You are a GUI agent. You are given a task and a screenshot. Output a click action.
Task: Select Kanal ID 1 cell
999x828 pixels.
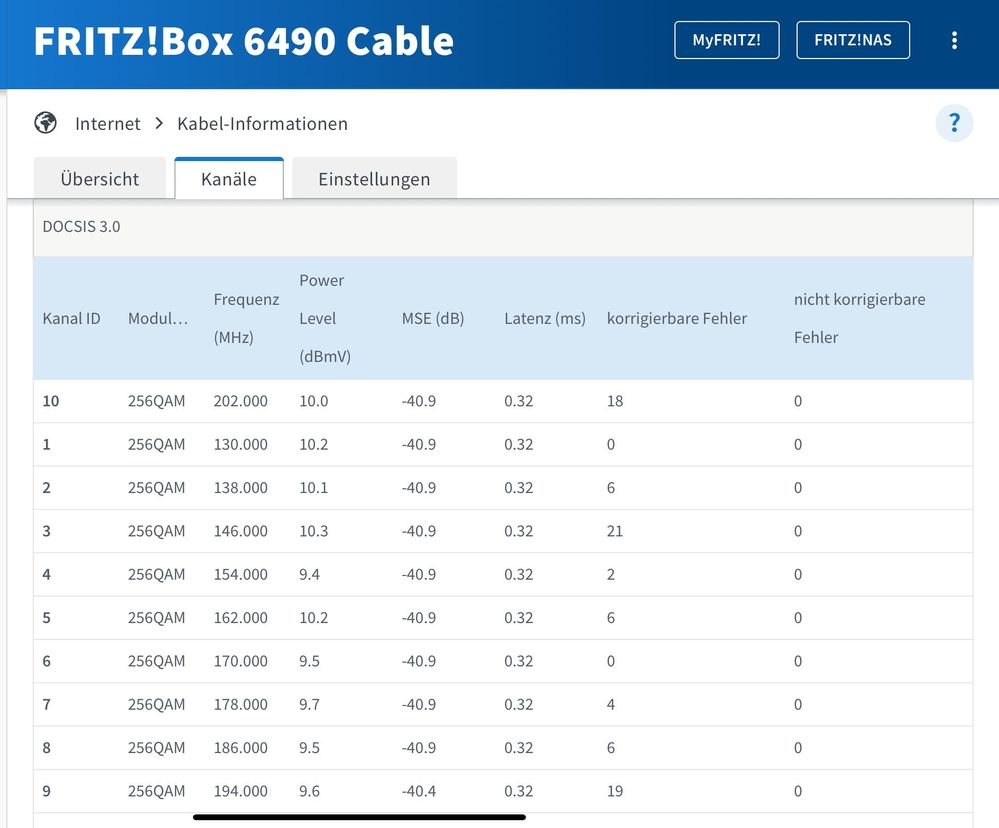coord(47,445)
